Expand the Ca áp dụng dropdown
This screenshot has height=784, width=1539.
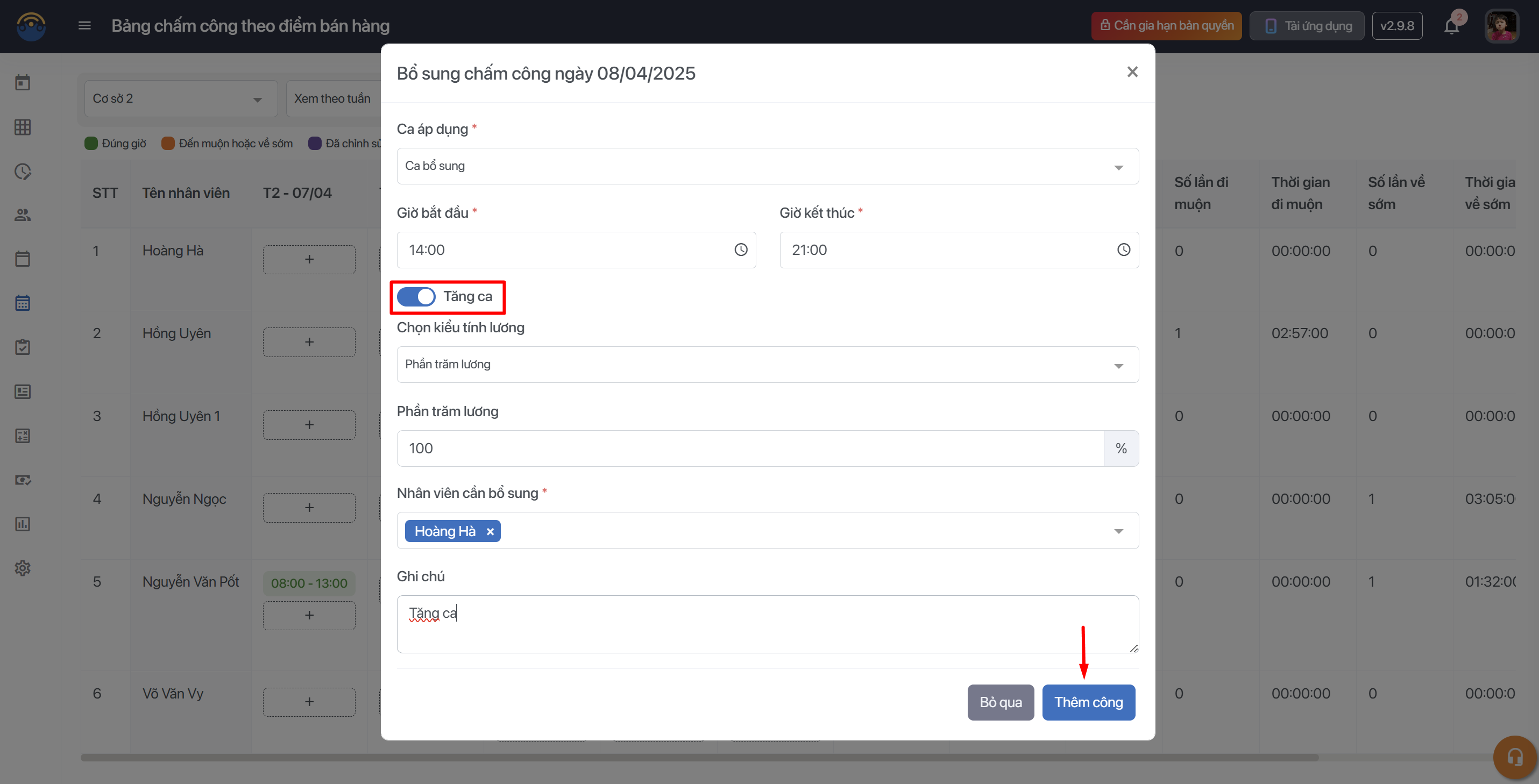tap(767, 166)
